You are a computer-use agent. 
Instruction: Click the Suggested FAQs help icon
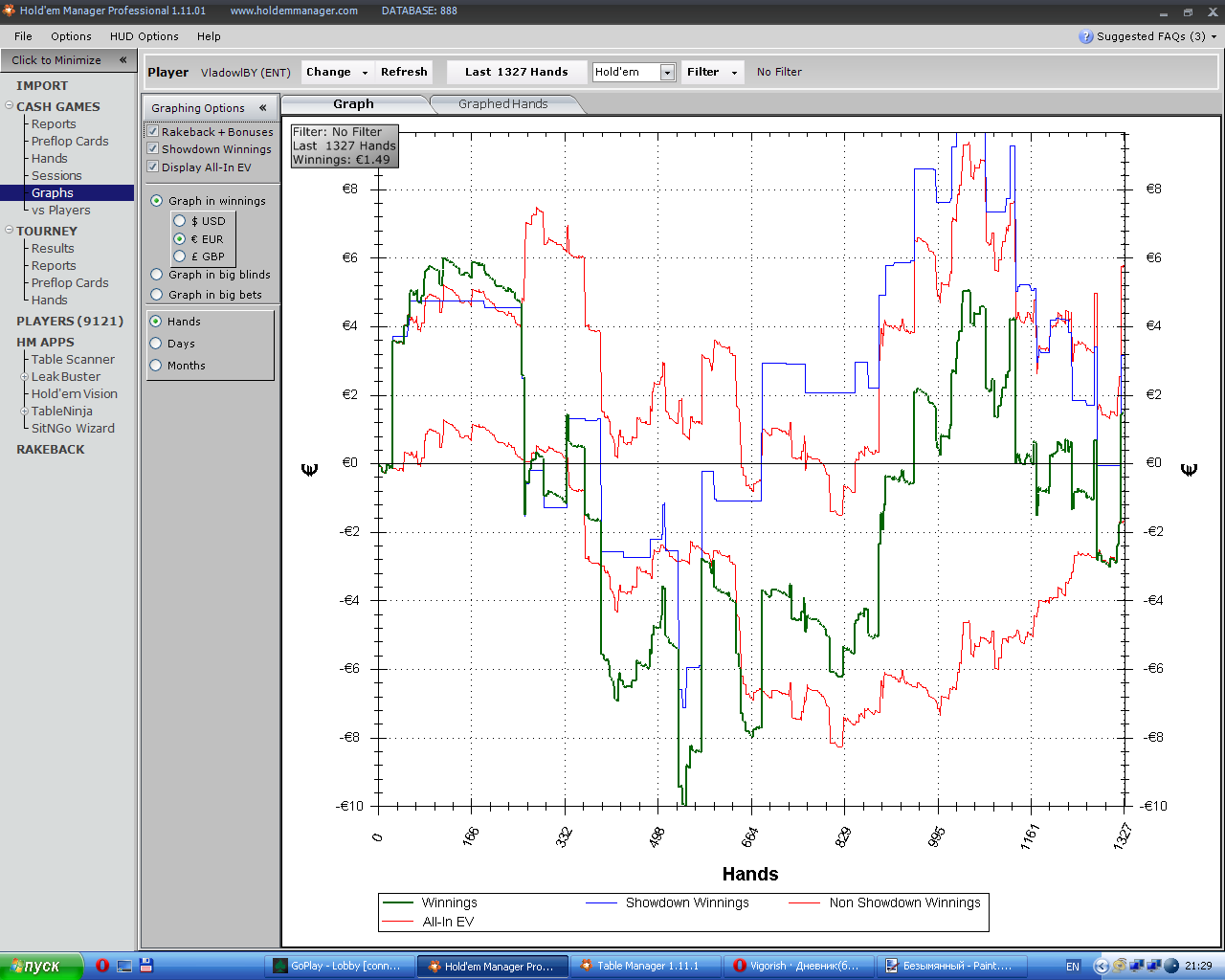(1085, 36)
